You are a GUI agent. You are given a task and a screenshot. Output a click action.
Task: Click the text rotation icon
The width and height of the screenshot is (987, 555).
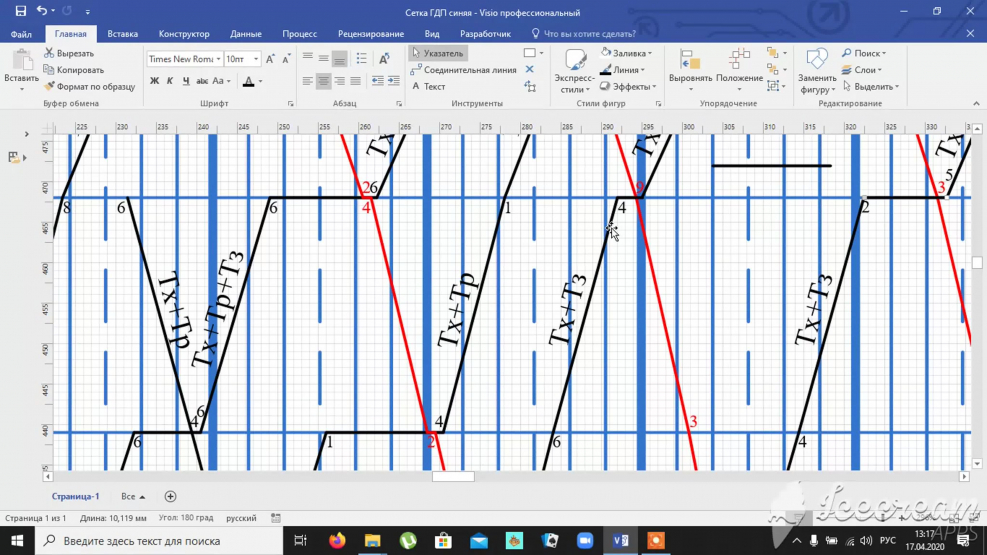pos(384,59)
